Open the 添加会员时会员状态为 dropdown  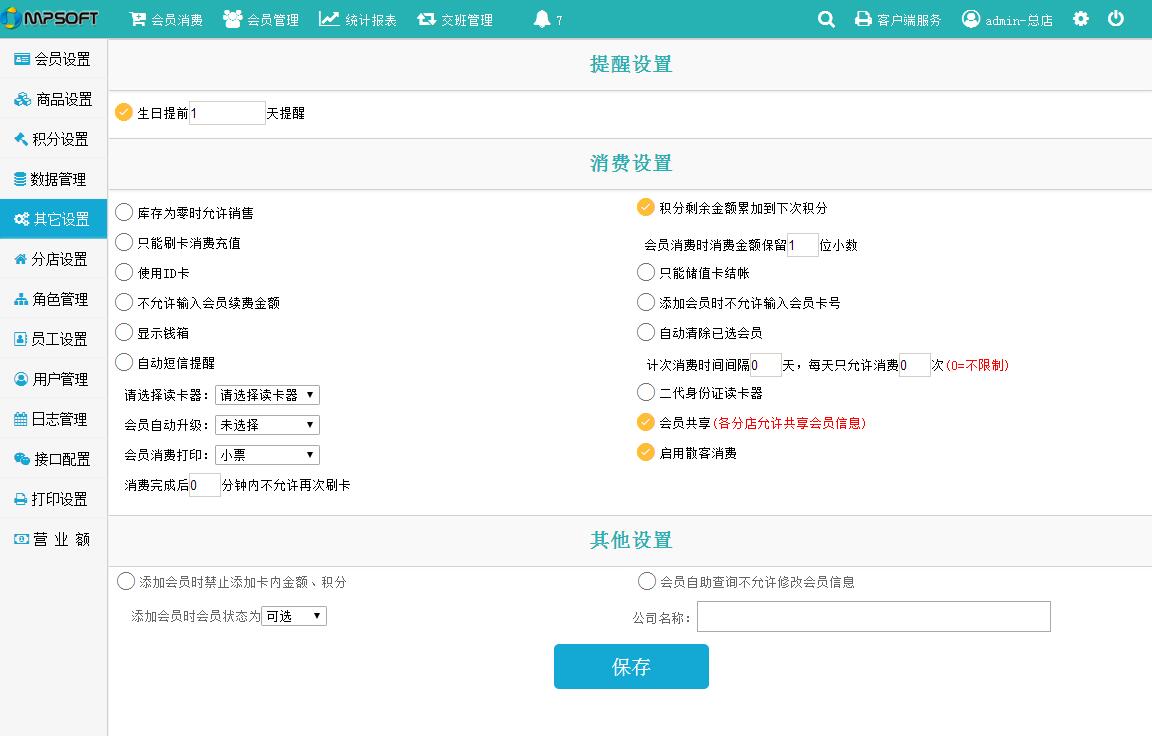[x=294, y=616]
